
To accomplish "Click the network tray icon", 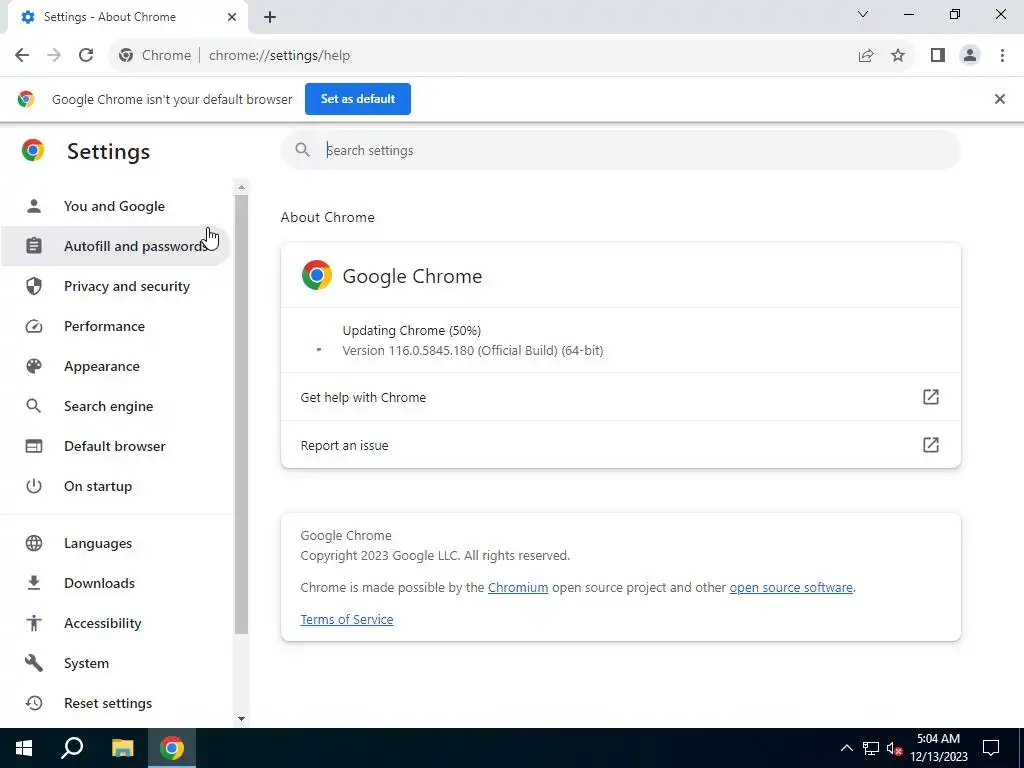I will click(x=871, y=748).
